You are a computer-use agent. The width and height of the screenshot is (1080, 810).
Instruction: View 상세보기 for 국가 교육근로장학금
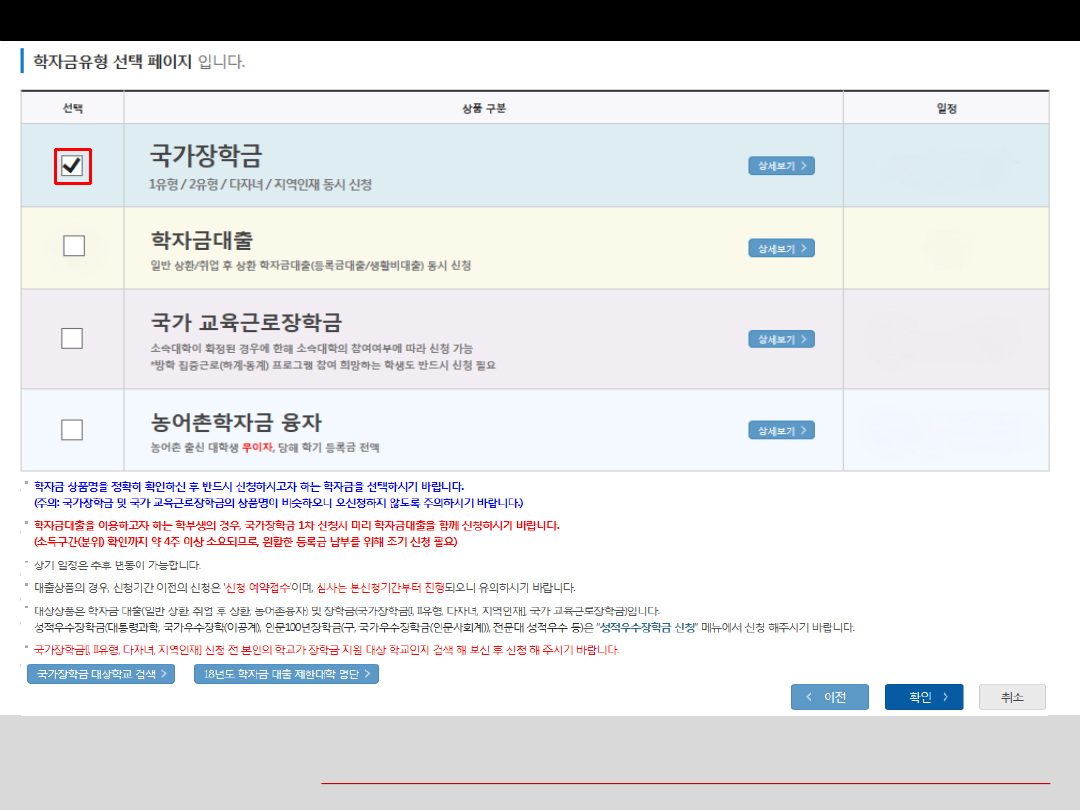[781, 339]
